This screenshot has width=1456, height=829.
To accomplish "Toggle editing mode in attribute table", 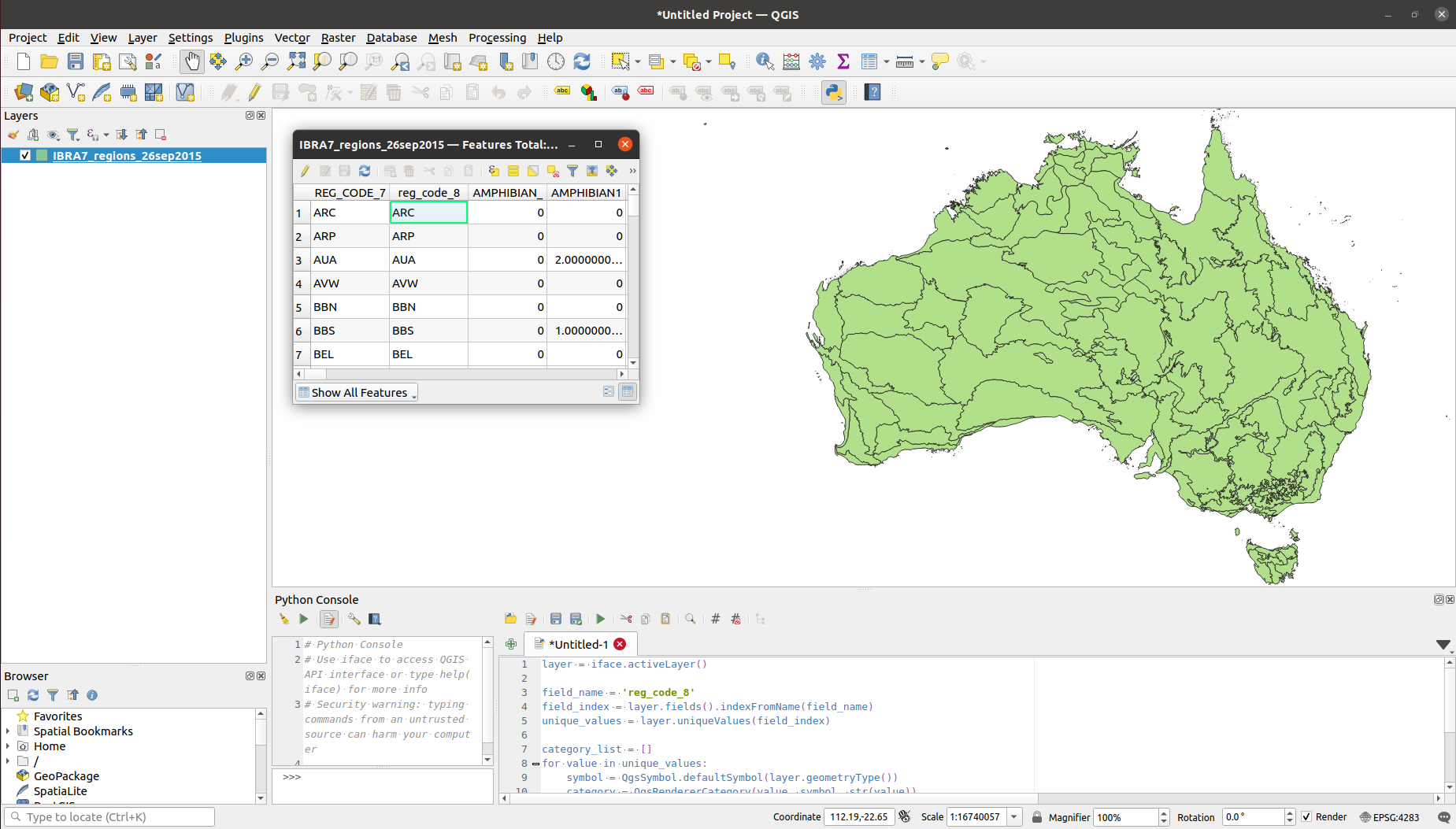I will click(306, 171).
